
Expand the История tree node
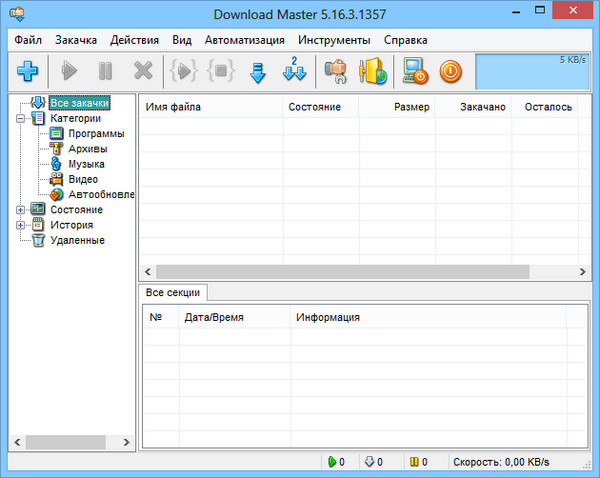click(x=22, y=225)
